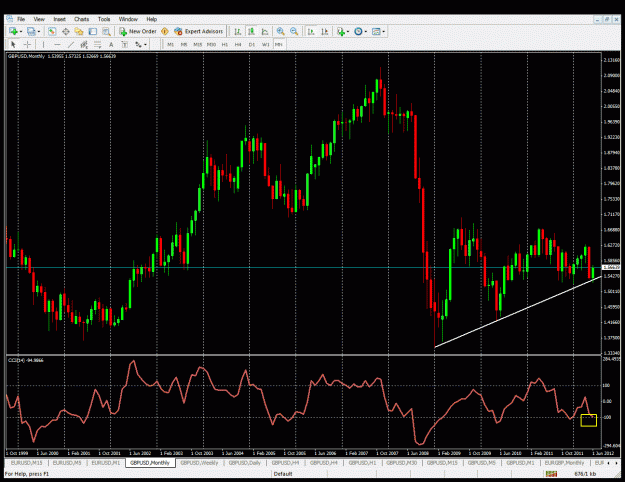625x482 pixels.
Task: Toggle the MN monthly timeframe
Action: tap(279, 44)
